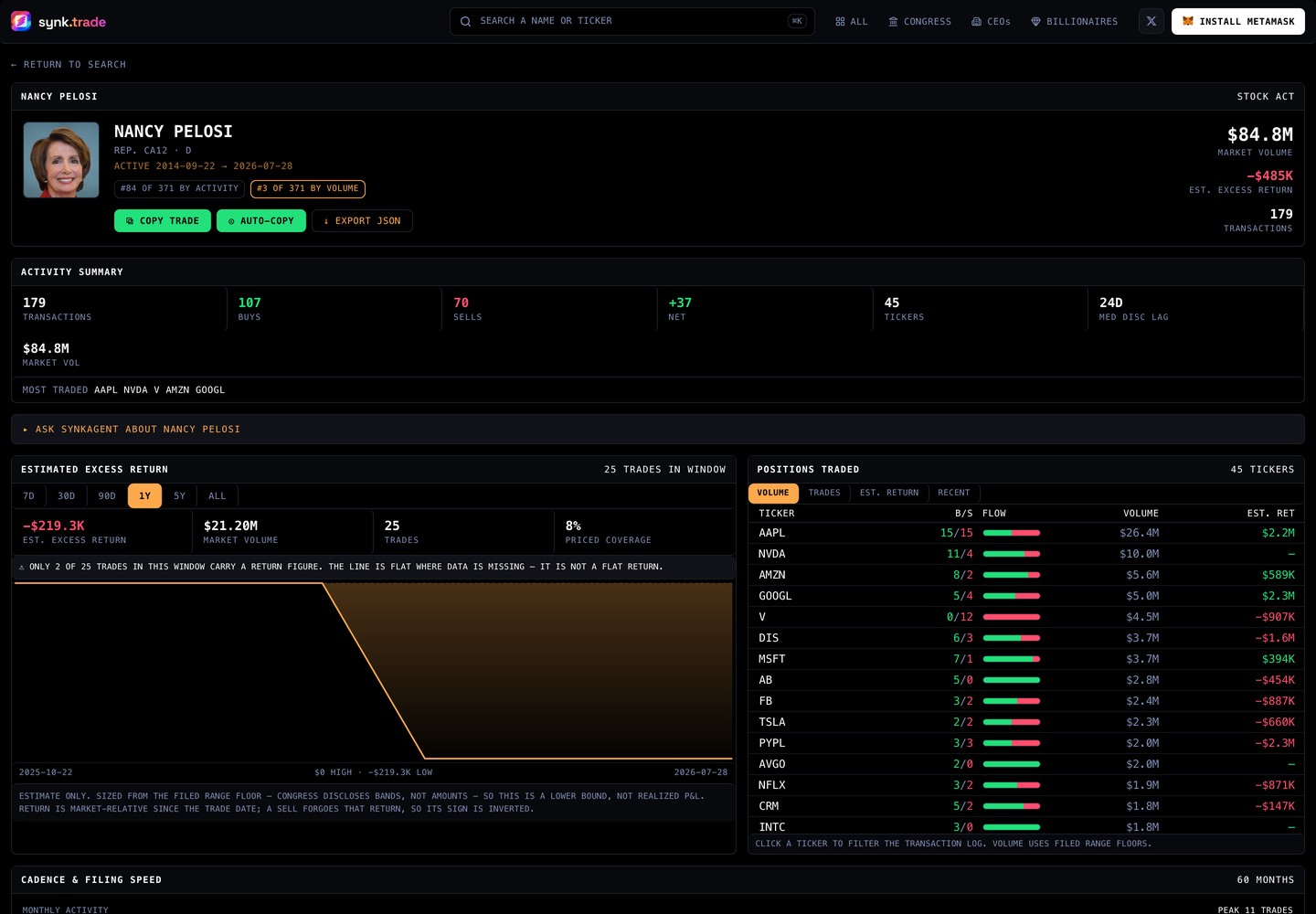Switch positions to RECENT tab
The width and height of the screenshot is (1316, 914).
[954, 494]
